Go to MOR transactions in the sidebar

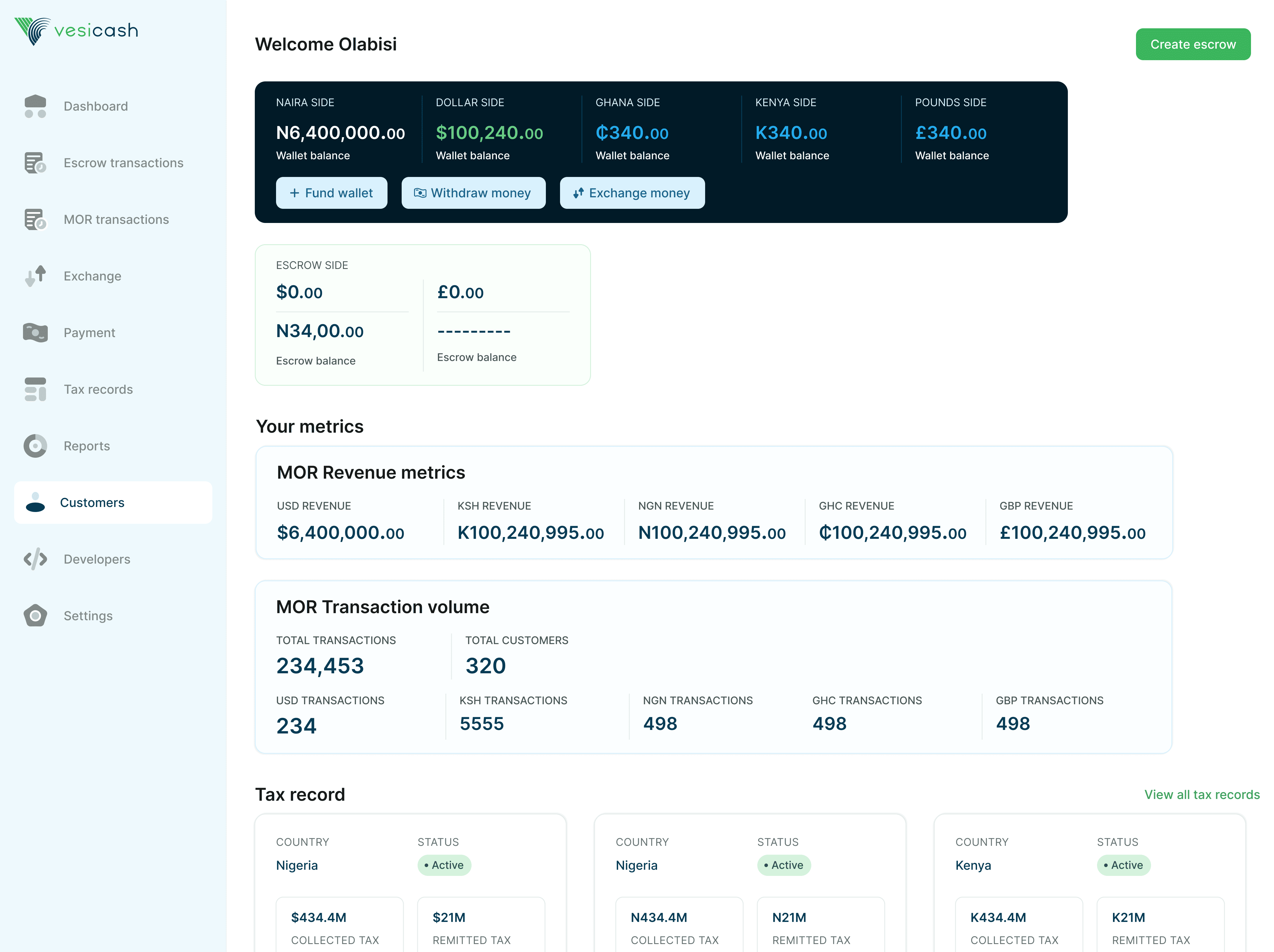[x=114, y=219]
